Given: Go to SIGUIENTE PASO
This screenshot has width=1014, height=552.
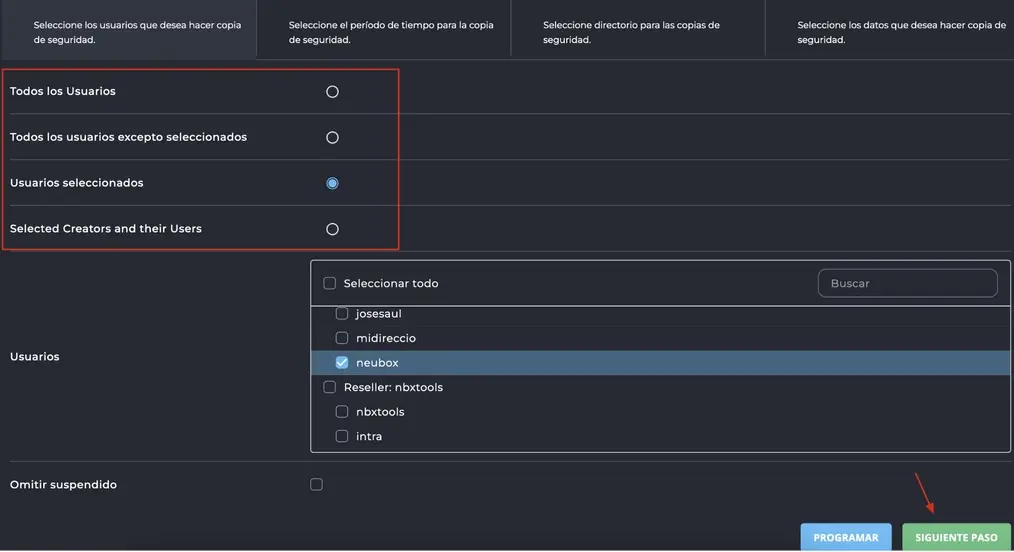Looking at the screenshot, I should coord(956,537).
